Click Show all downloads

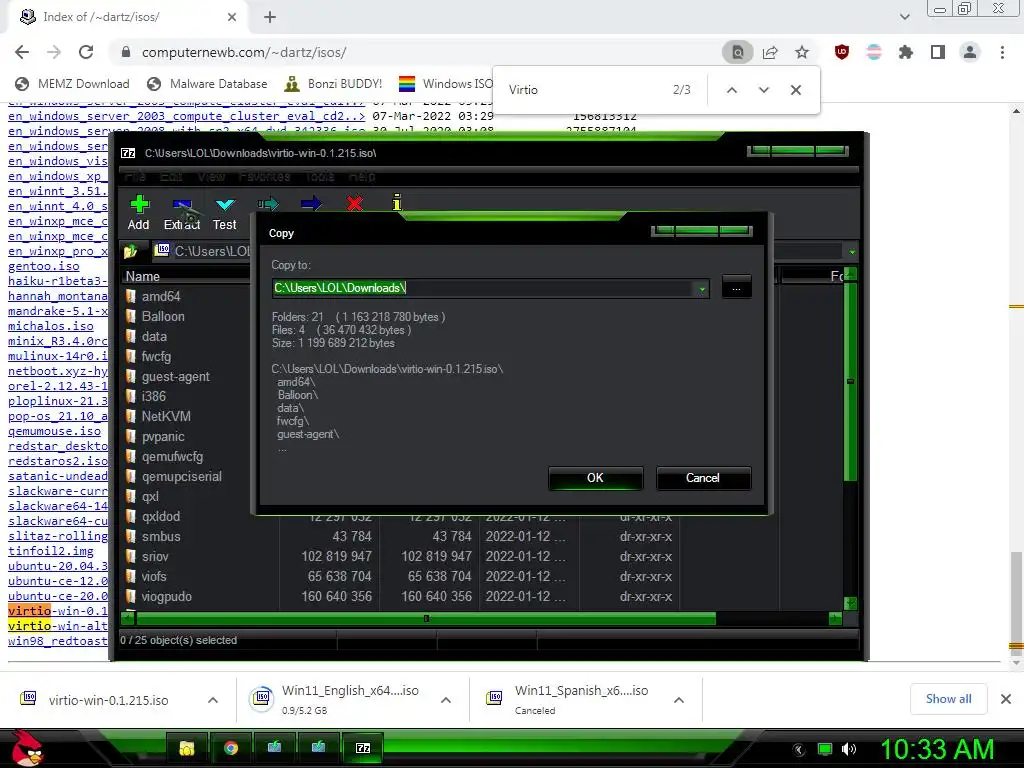(x=948, y=699)
